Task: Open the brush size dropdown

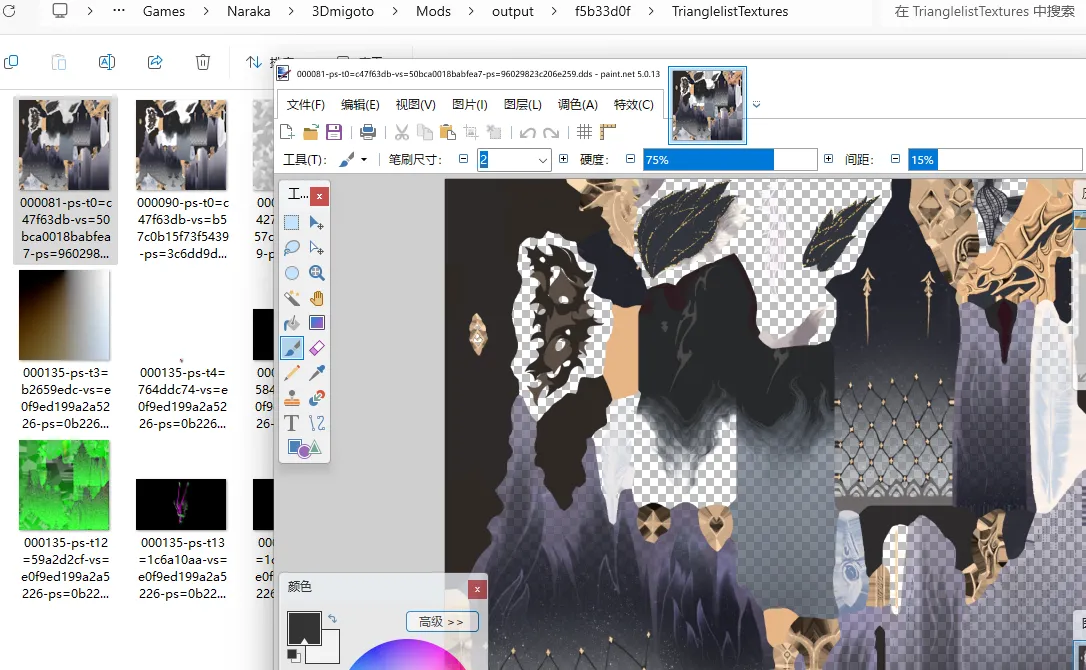Action: coord(543,160)
